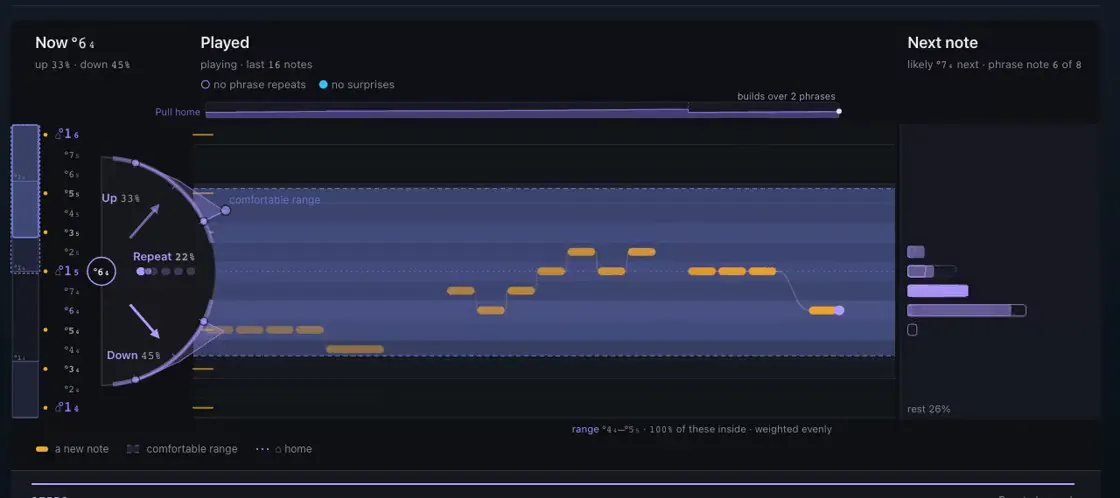Click the °4₄ pitch label
The width and height of the screenshot is (1120, 498).
click(x=71, y=349)
